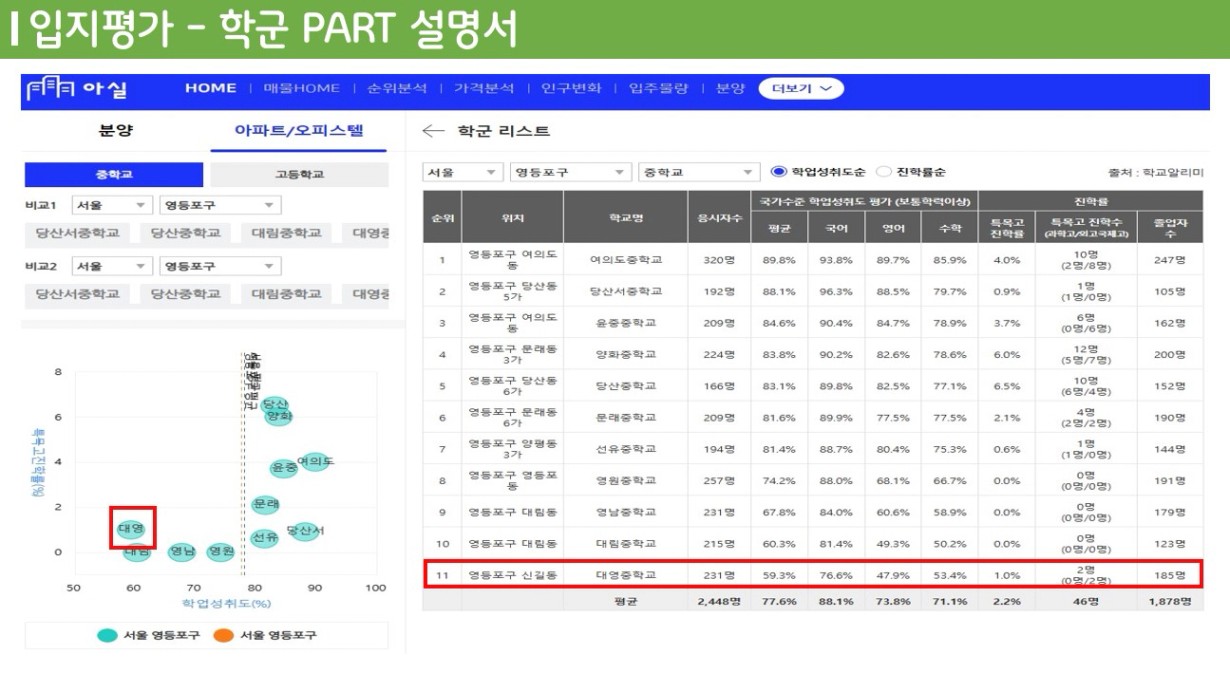Click 양화중학교 in the school table

(626, 354)
